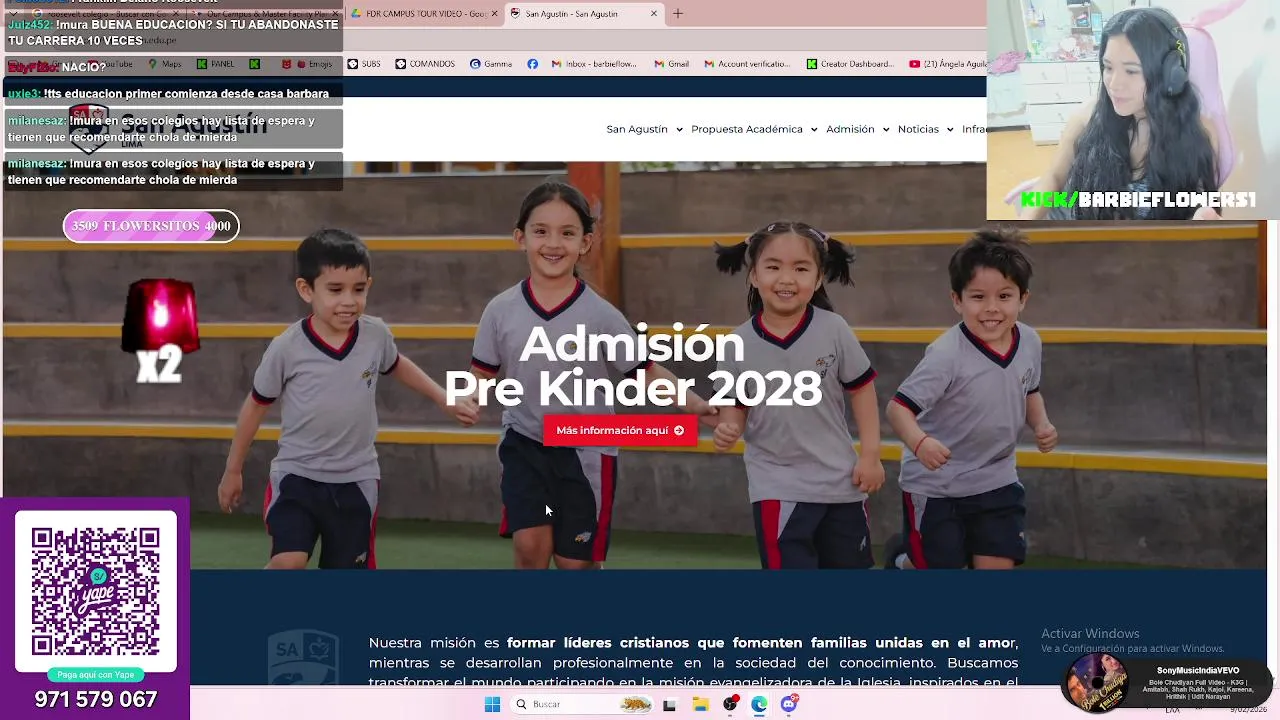Click the Yape QR code image

click(x=95, y=591)
